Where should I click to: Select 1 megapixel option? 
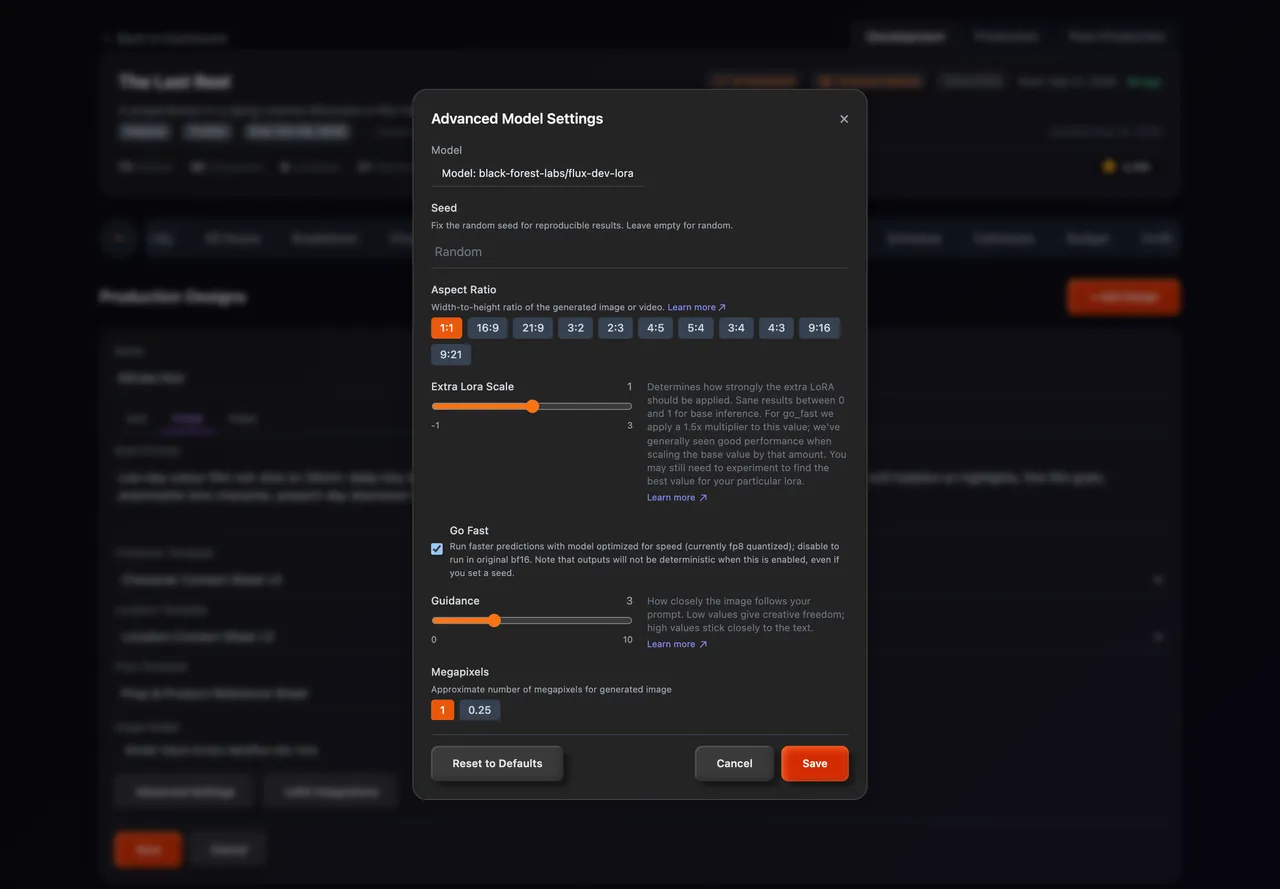tap(442, 710)
